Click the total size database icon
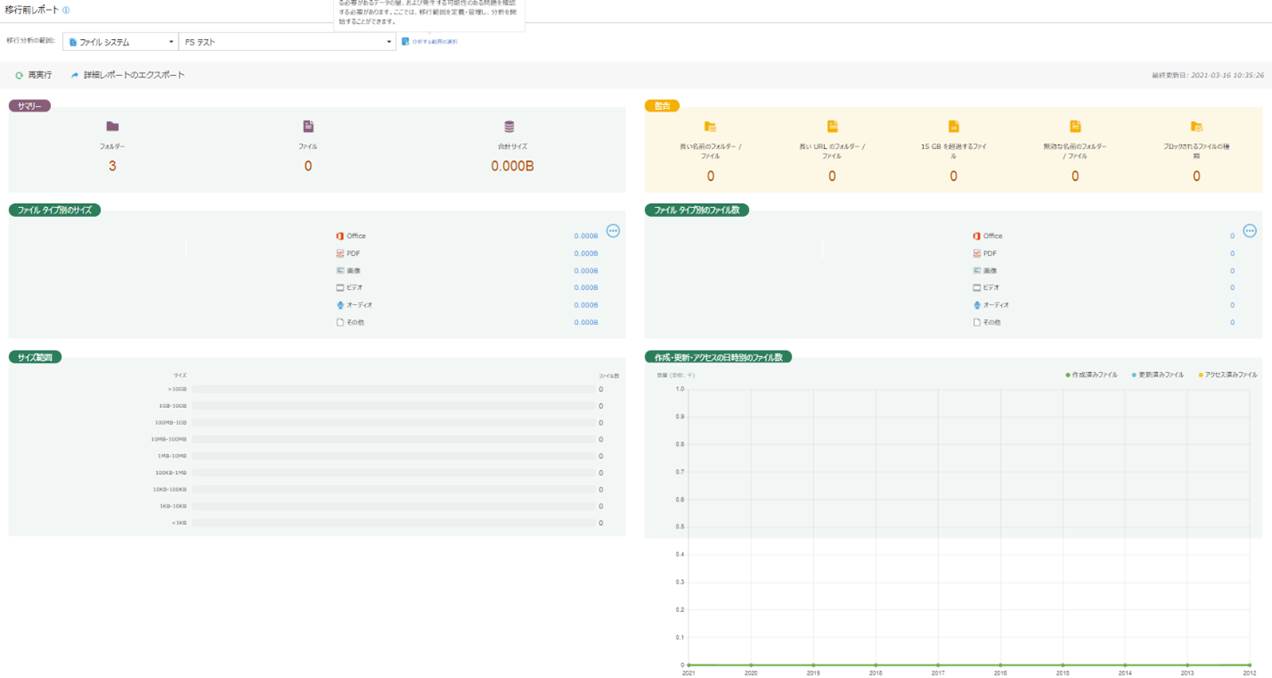 pyautogui.click(x=509, y=127)
